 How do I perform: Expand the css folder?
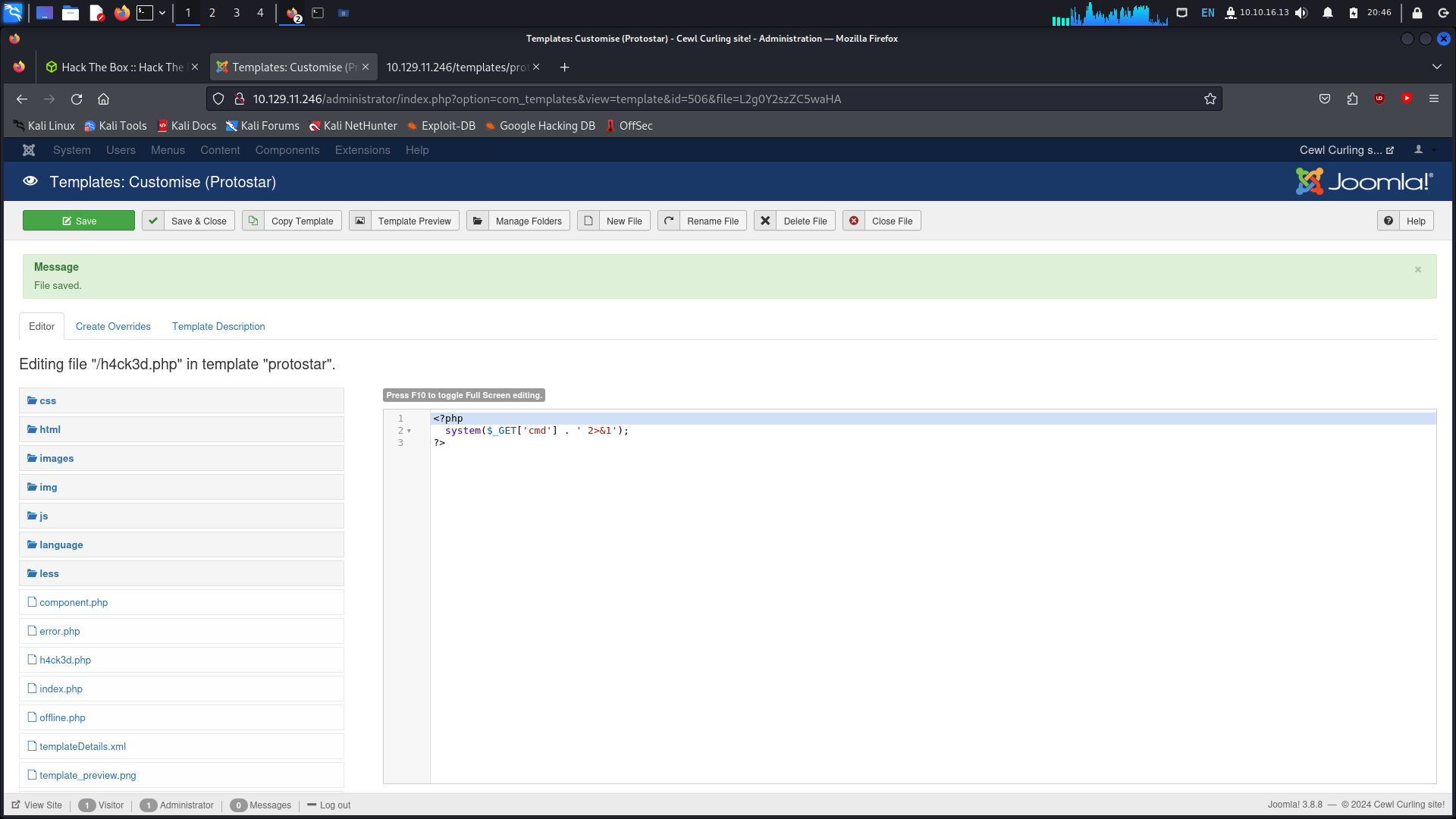pos(181,401)
